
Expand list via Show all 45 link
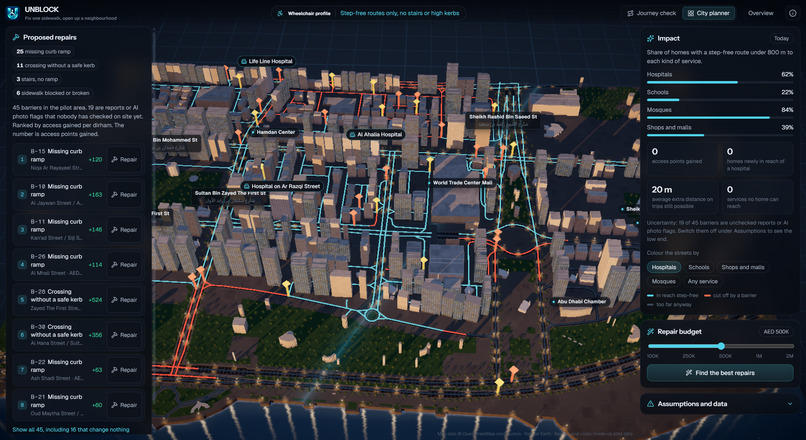click(71, 430)
